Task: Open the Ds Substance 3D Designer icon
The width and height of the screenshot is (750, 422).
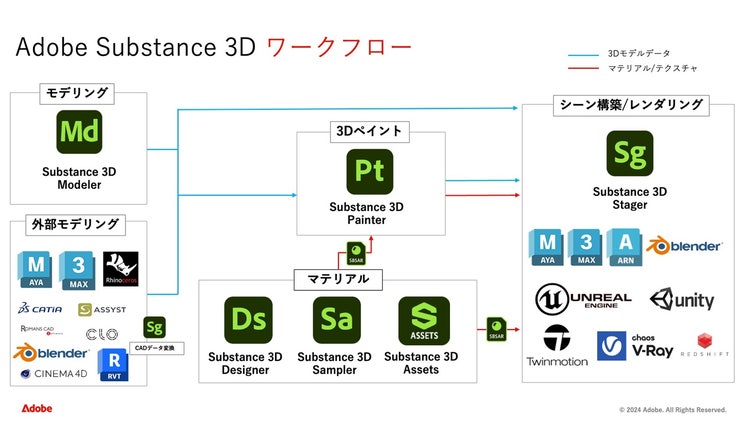Action: point(248,320)
